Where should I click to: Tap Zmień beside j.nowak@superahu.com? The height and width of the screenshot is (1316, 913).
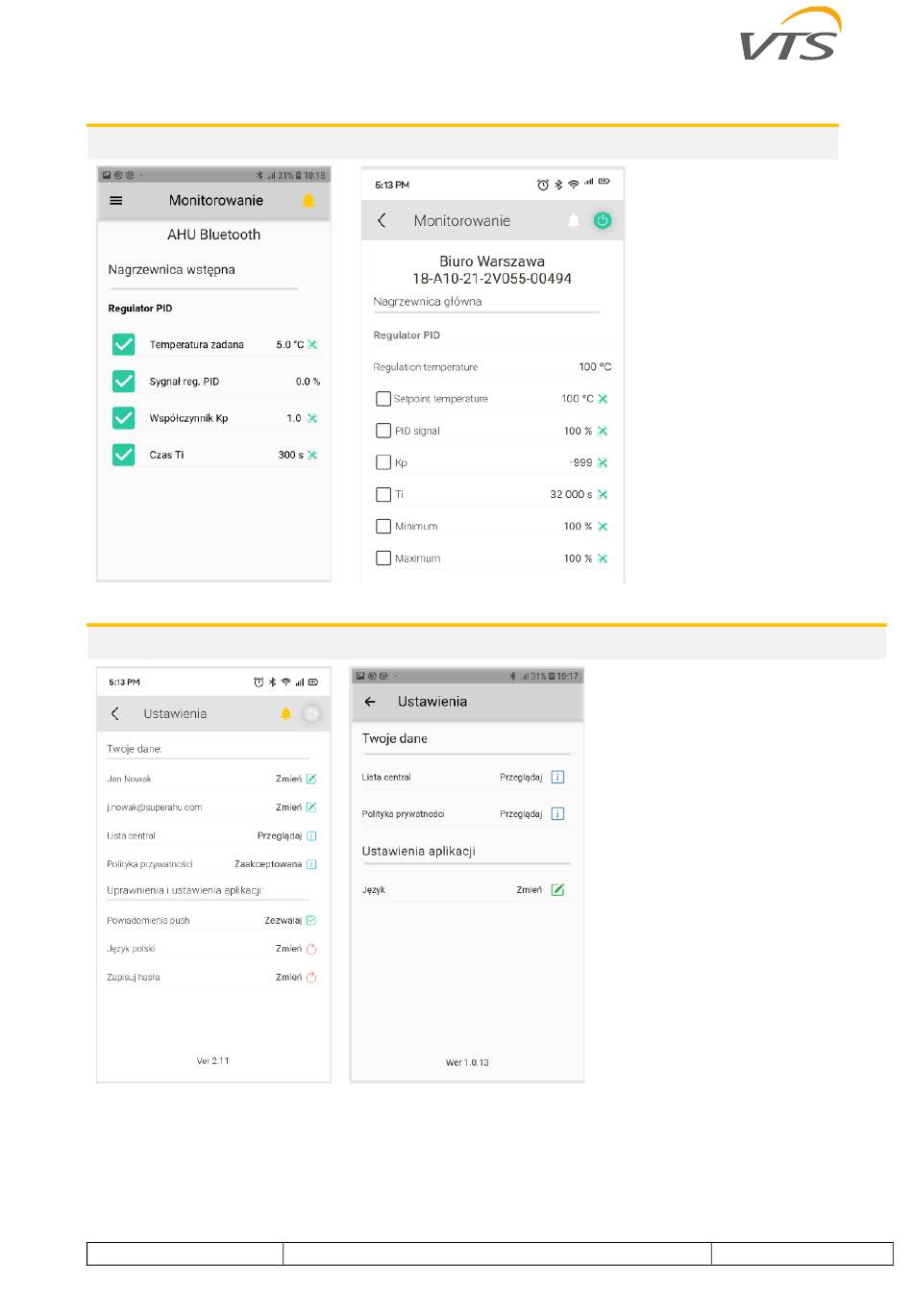(288, 807)
